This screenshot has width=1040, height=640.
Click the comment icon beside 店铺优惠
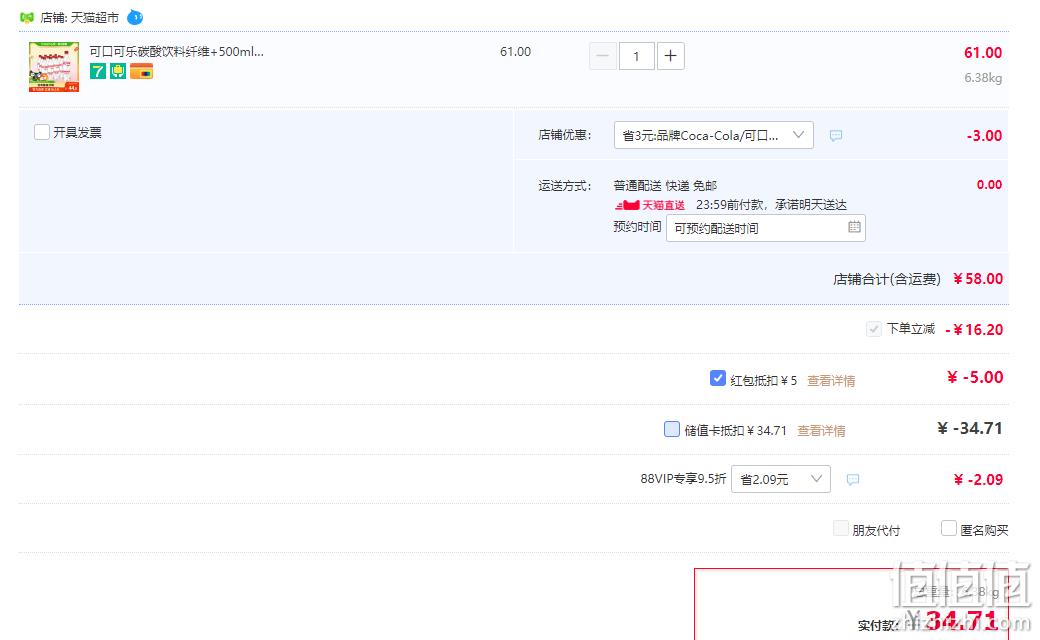point(836,135)
